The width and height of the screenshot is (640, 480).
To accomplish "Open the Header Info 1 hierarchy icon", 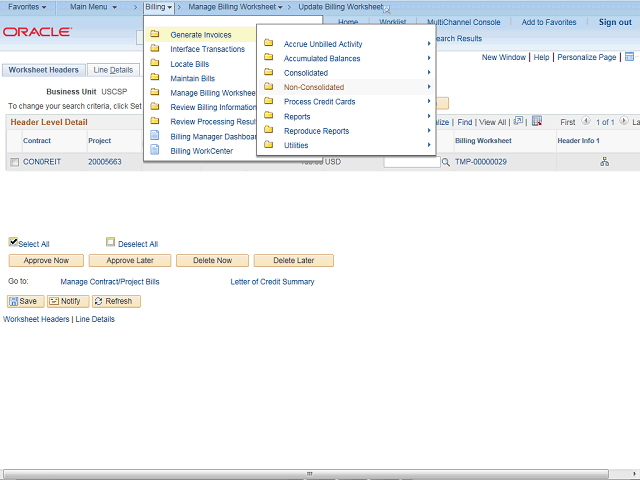I will [x=604, y=162].
